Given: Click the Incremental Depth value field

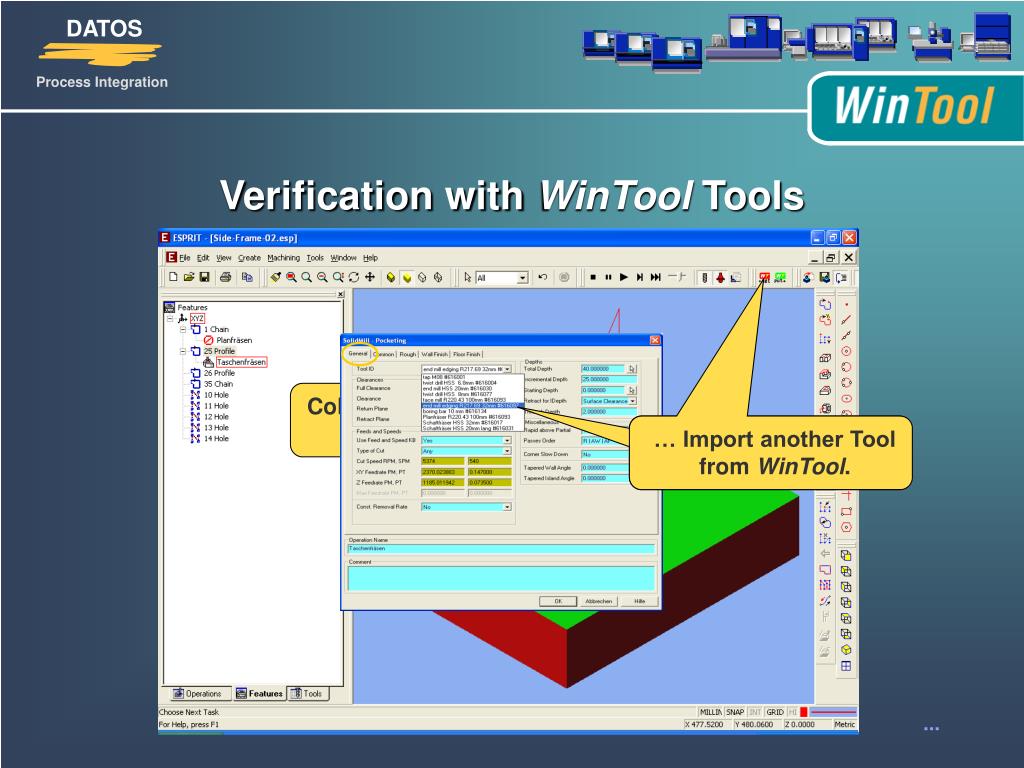Looking at the screenshot, I should (609, 379).
